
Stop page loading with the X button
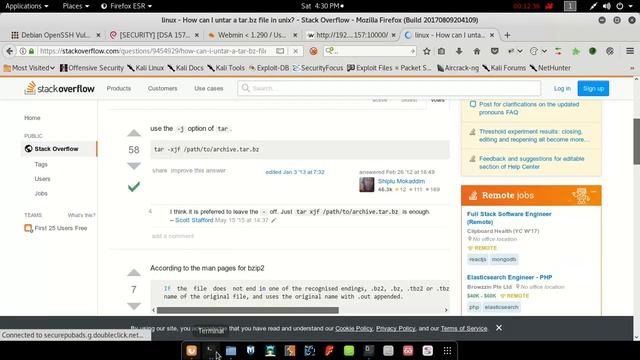tap(296, 51)
